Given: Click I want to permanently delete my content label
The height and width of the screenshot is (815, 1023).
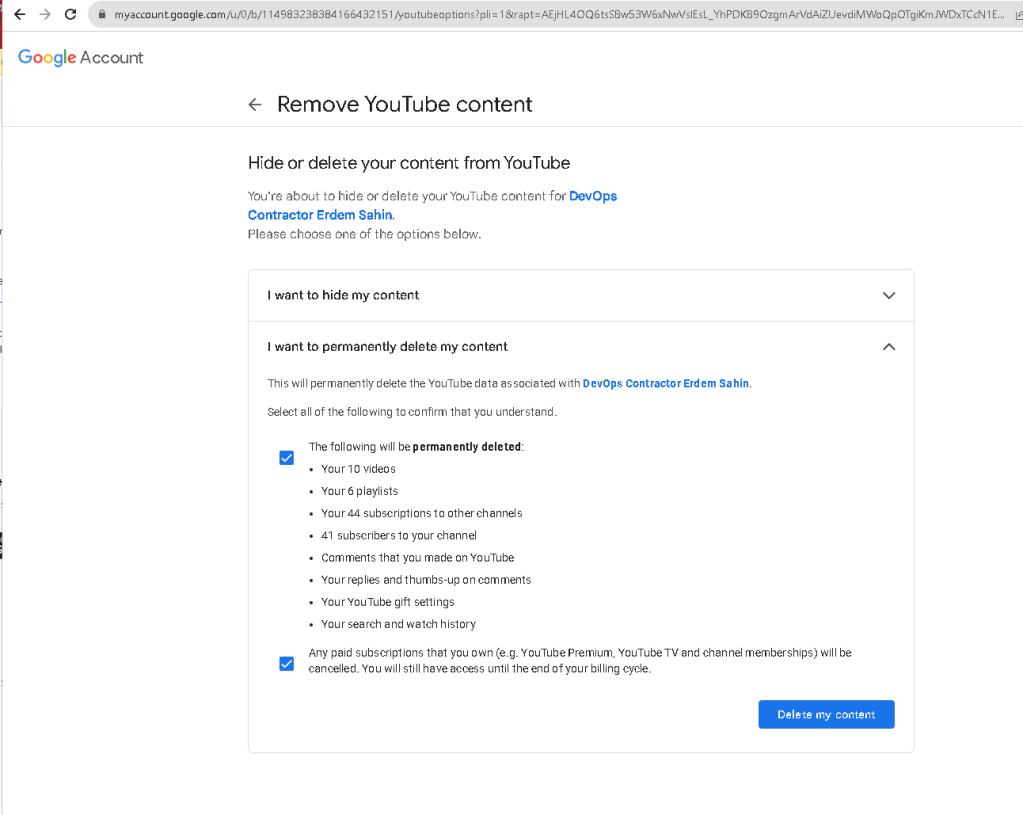Looking at the screenshot, I should pyautogui.click(x=388, y=346).
